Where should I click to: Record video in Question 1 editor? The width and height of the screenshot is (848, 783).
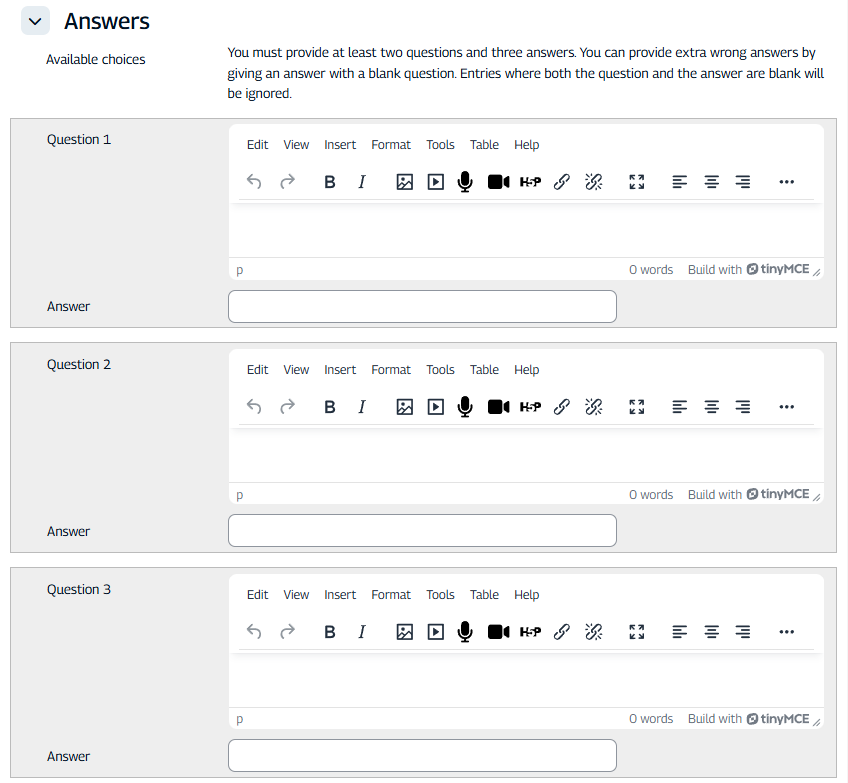(498, 182)
